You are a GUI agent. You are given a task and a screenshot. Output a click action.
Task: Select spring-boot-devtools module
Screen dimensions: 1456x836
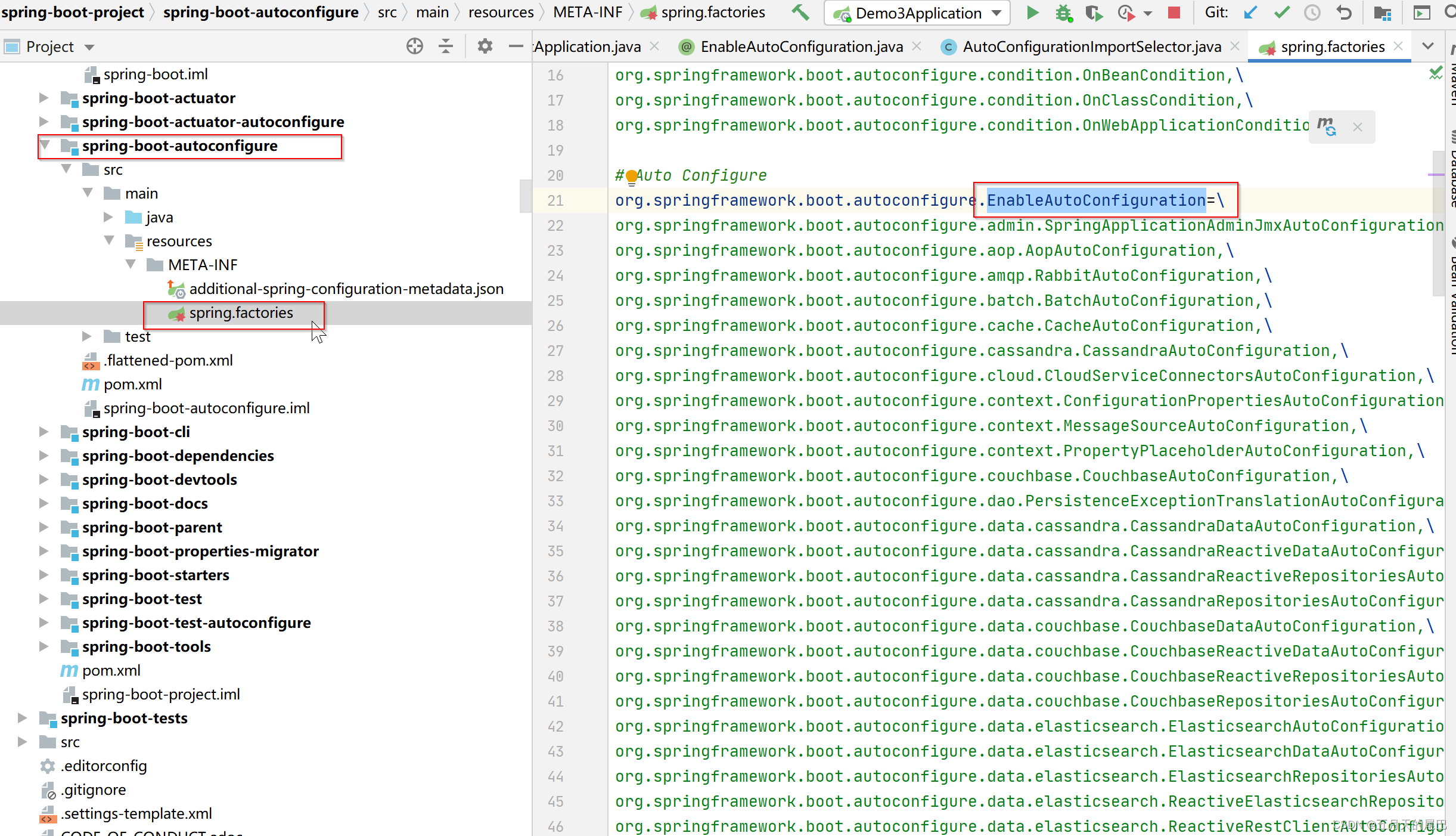pos(159,480)
